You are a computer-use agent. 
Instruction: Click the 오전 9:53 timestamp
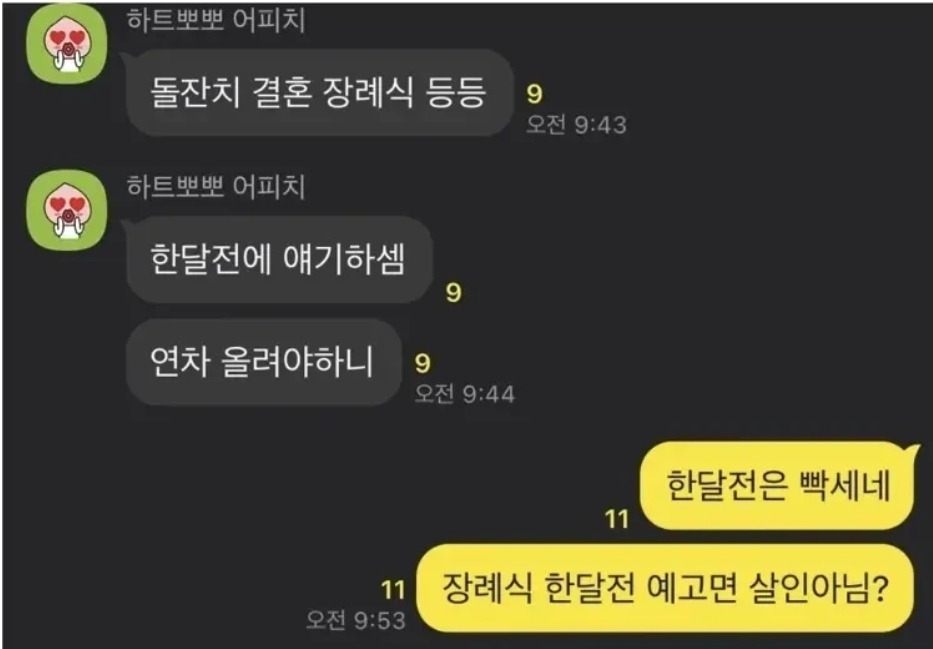(x=355, y=620)
